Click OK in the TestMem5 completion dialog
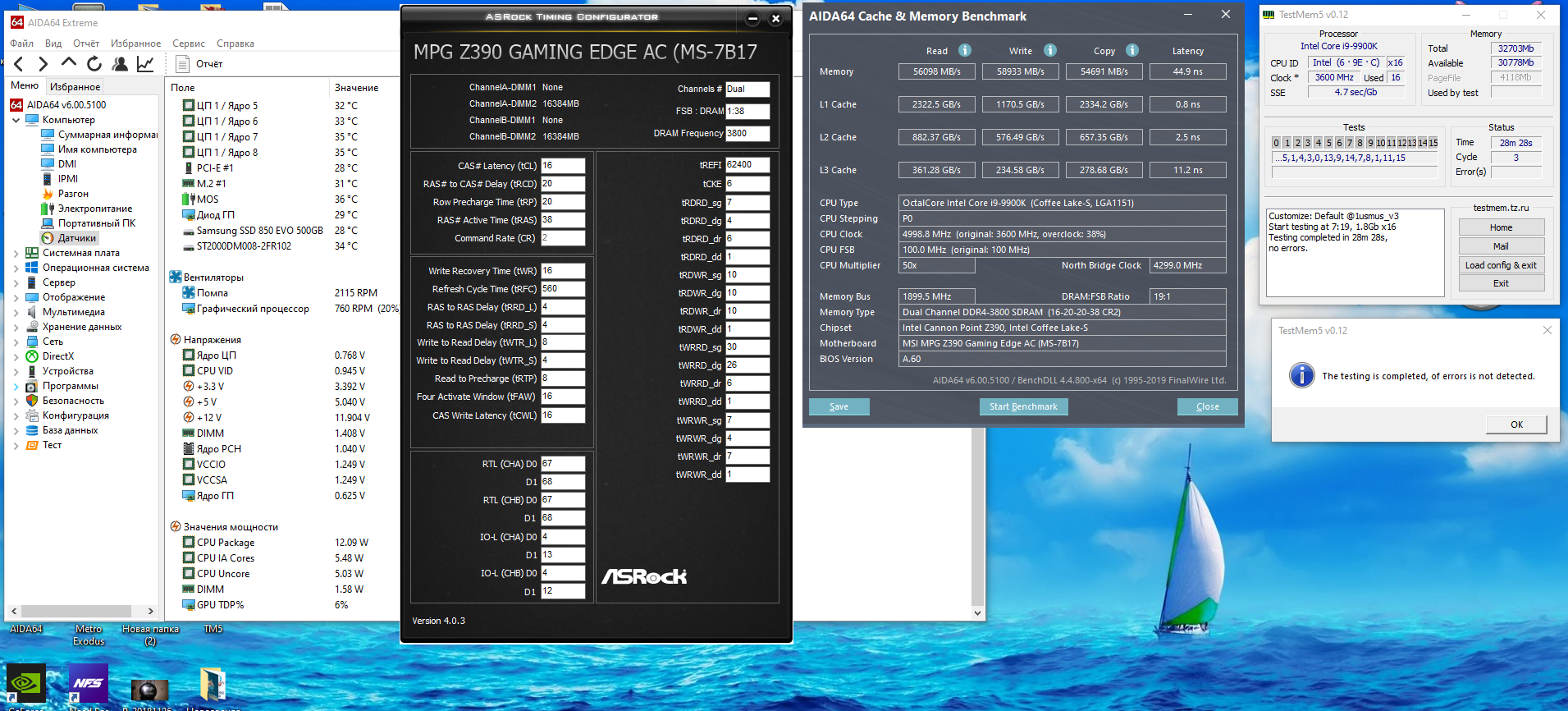 1516,424
